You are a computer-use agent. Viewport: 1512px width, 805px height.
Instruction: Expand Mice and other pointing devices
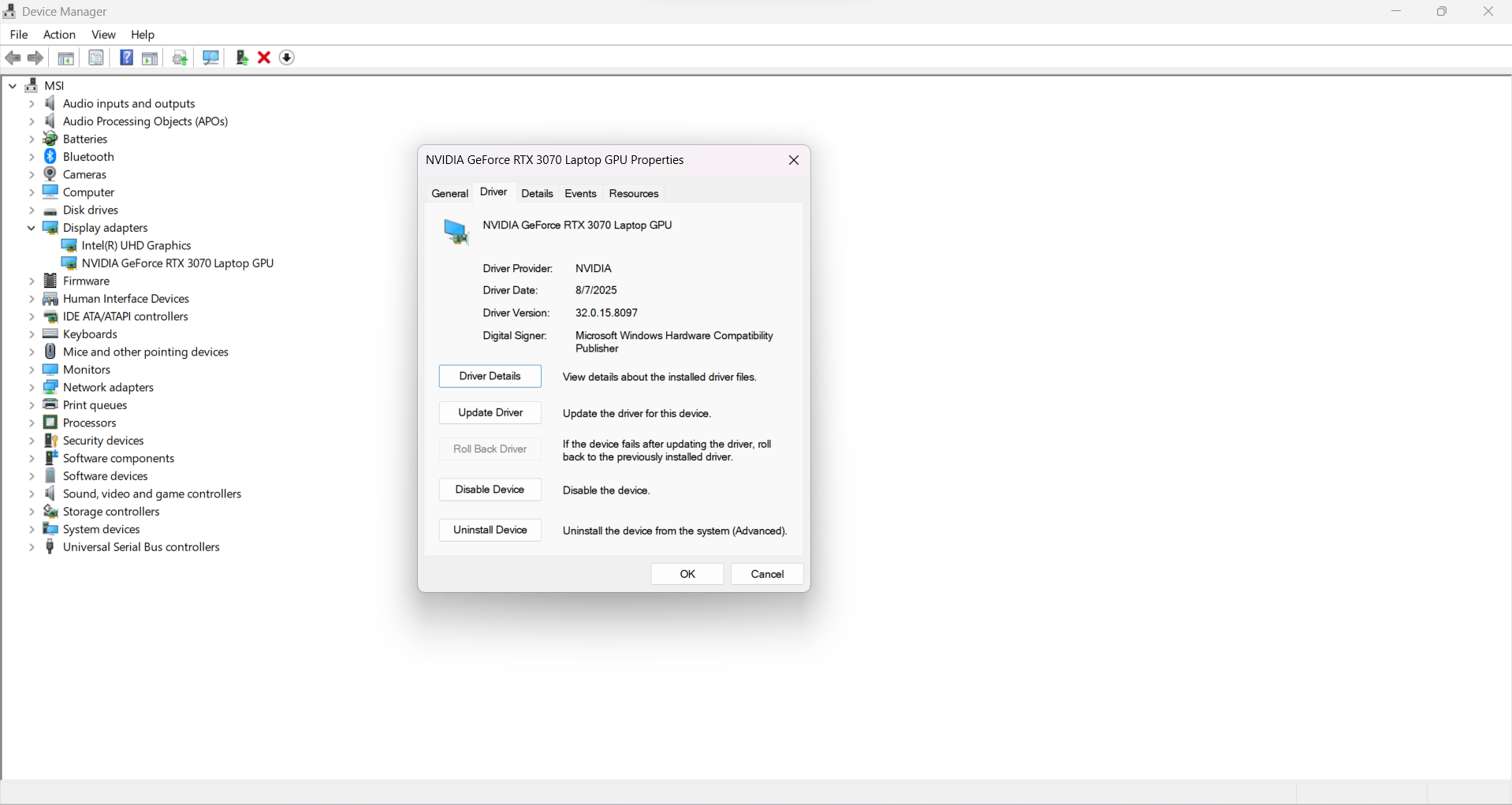tap(32, 352)
